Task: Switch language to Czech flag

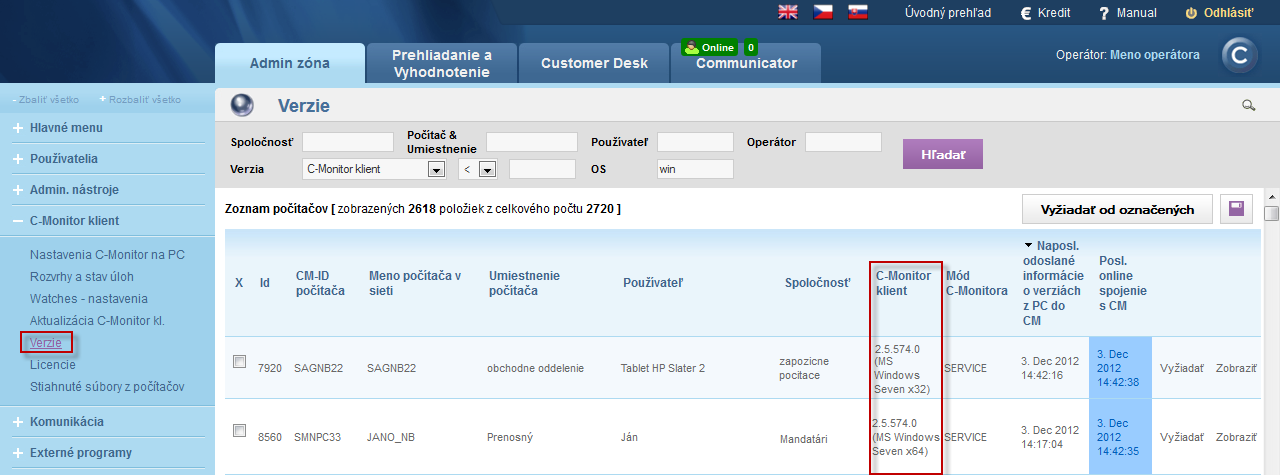Action: coord(823,12)
